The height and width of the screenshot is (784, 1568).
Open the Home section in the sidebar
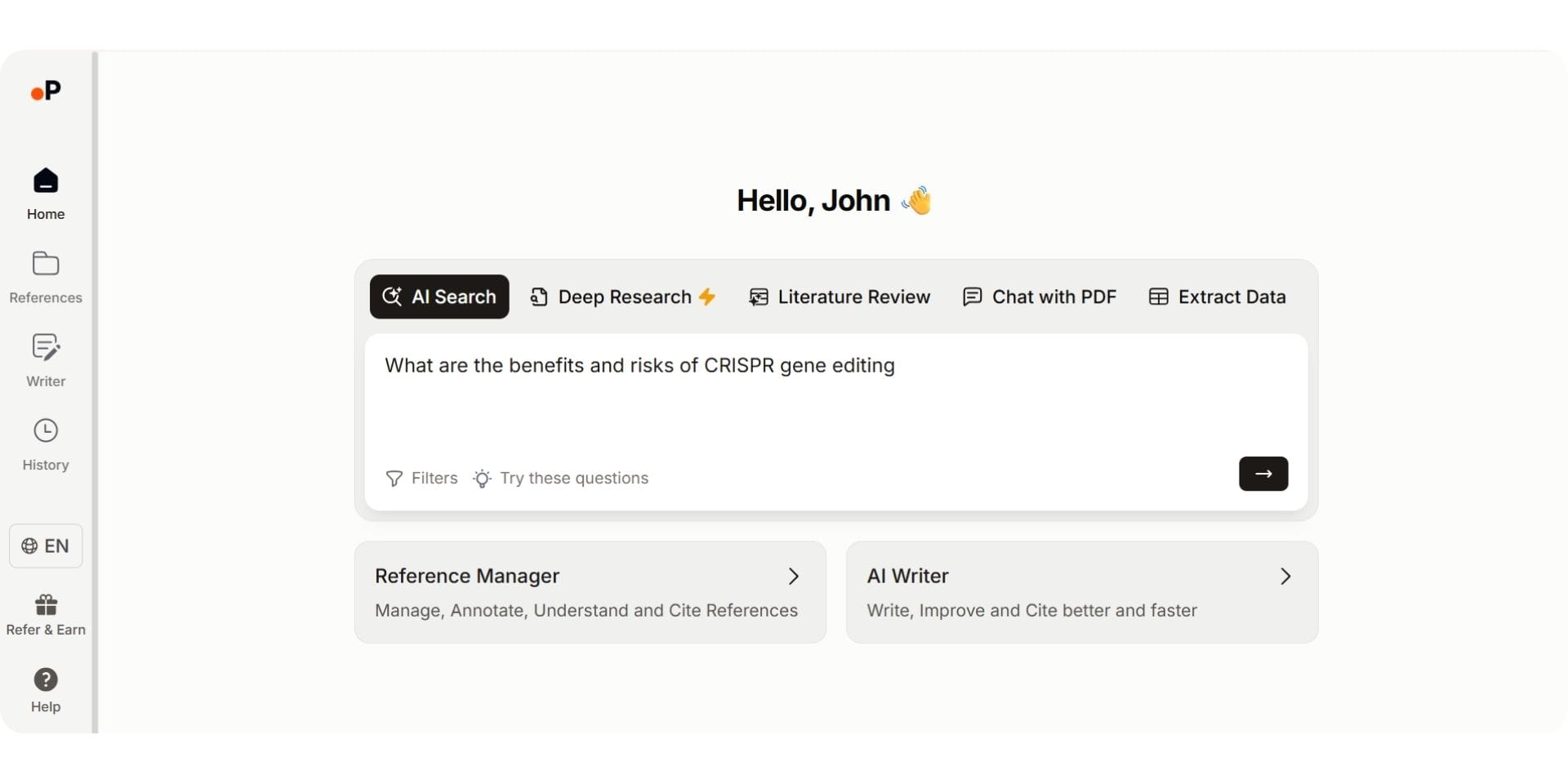point(45,194)
